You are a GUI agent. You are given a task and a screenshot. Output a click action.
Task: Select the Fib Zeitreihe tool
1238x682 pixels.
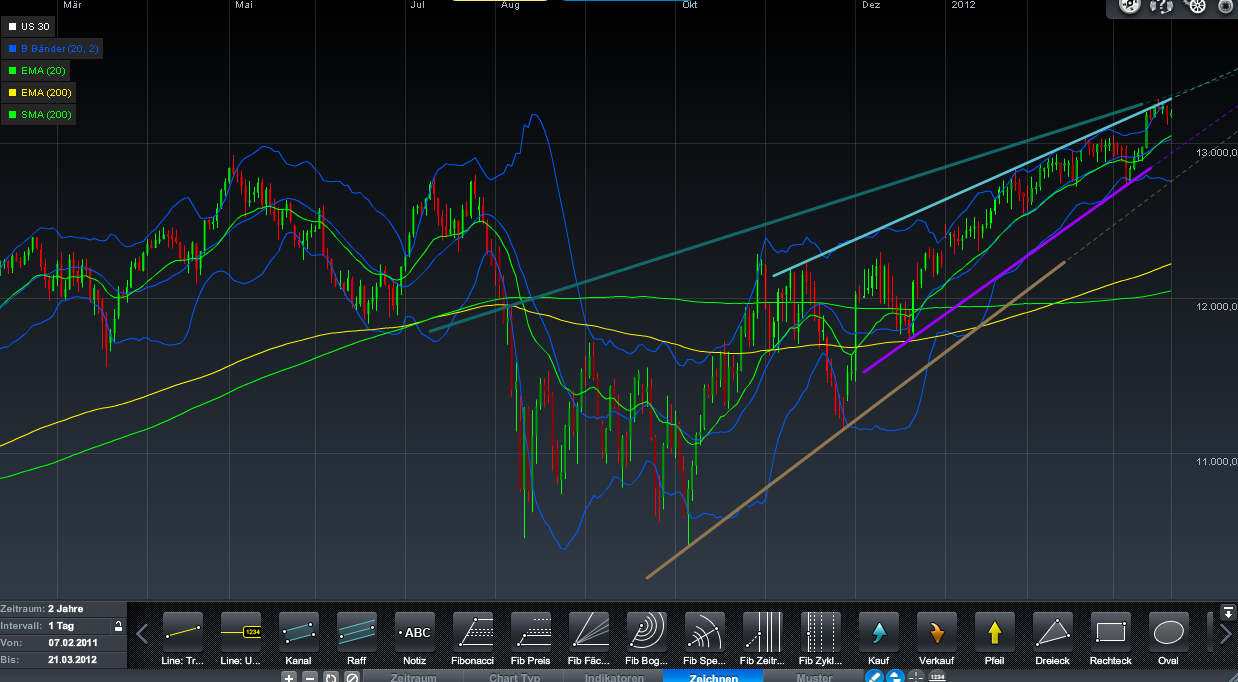762,632
